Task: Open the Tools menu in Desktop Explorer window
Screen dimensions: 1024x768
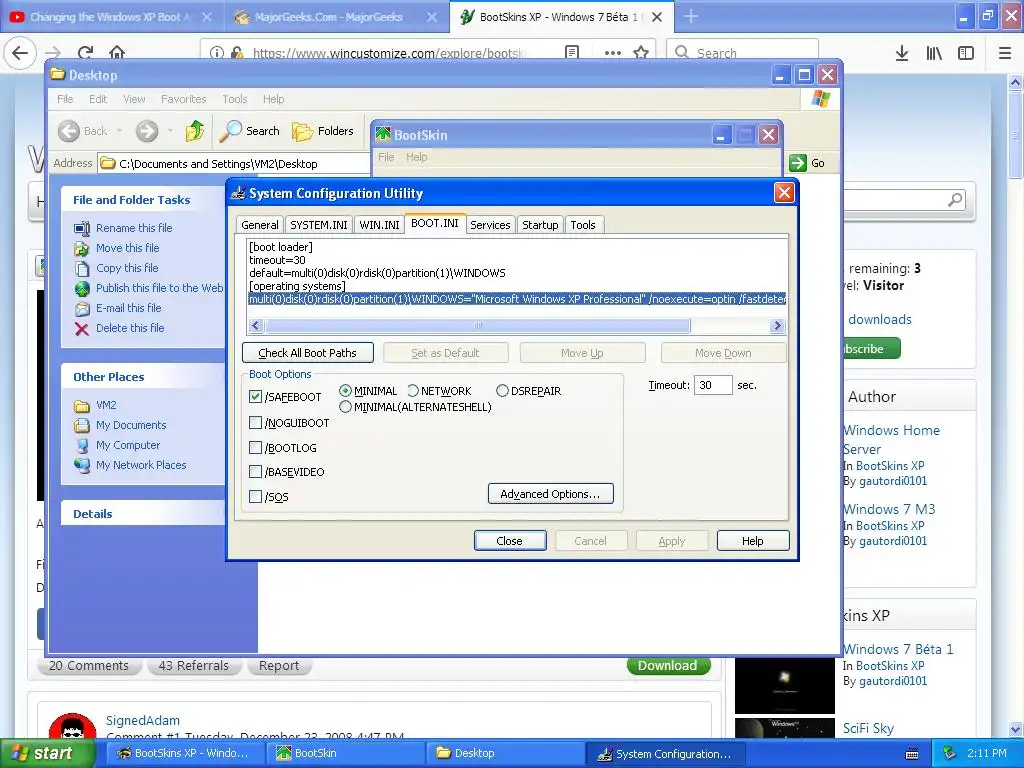Action: click(234, 99)
